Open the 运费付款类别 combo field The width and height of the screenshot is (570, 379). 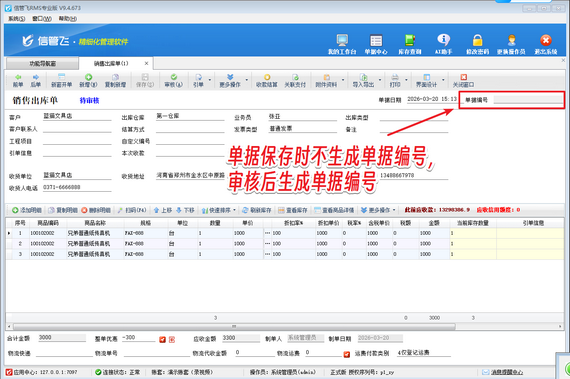(424, 352)
